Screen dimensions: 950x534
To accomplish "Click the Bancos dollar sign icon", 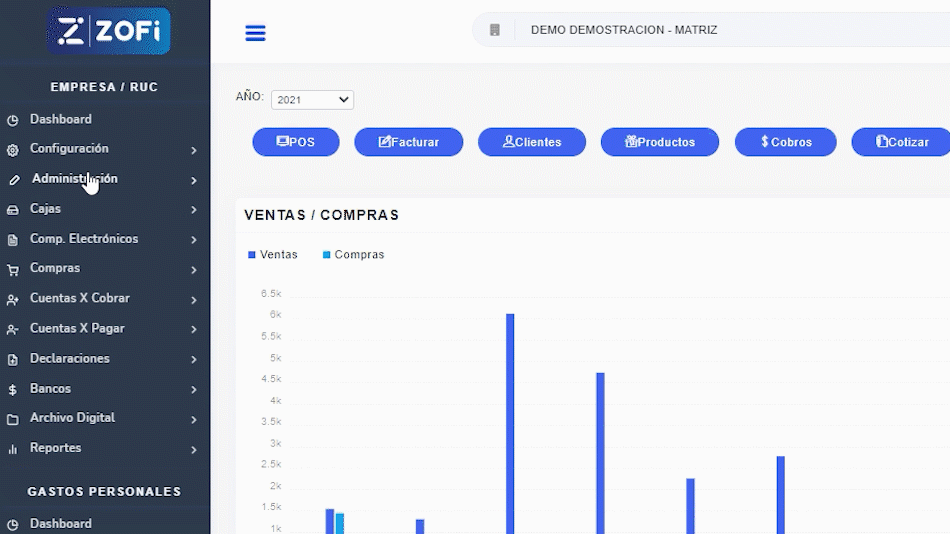I will pos(12,390).
